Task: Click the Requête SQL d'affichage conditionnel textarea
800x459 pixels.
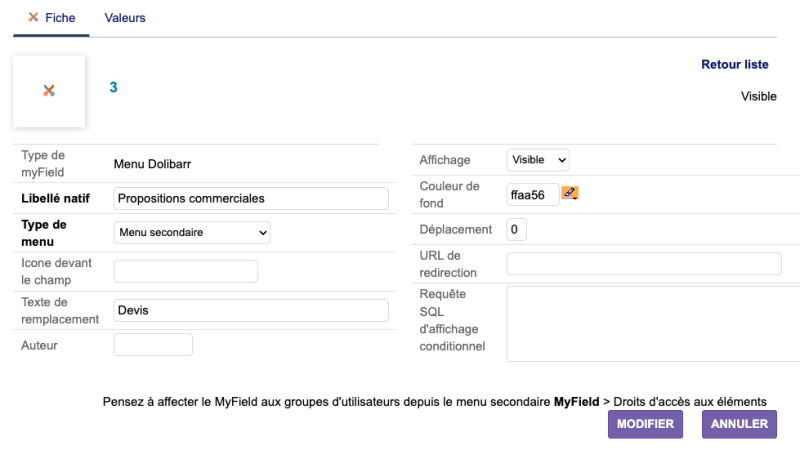Action: [x=653, y=324]
